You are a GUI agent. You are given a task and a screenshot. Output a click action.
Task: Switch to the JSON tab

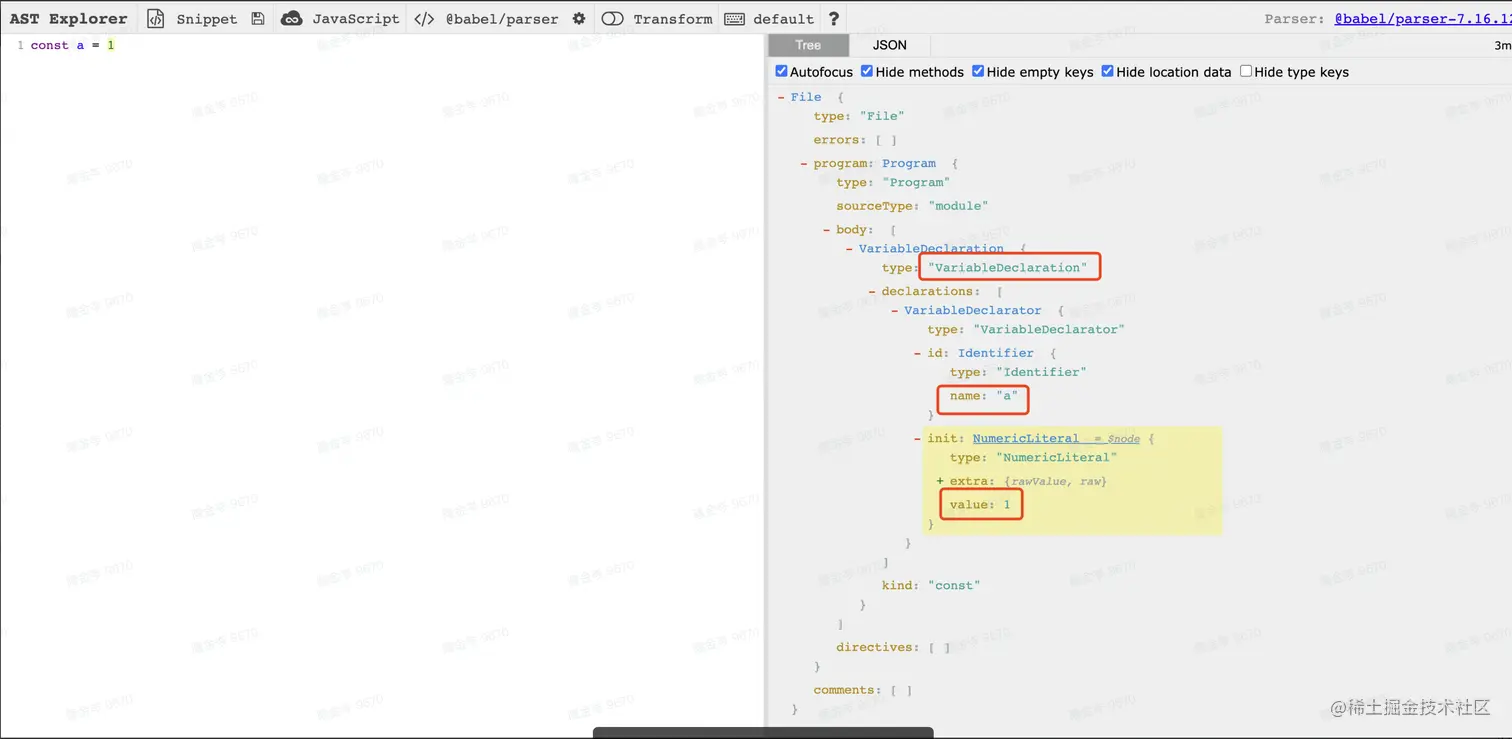point(890,45)
